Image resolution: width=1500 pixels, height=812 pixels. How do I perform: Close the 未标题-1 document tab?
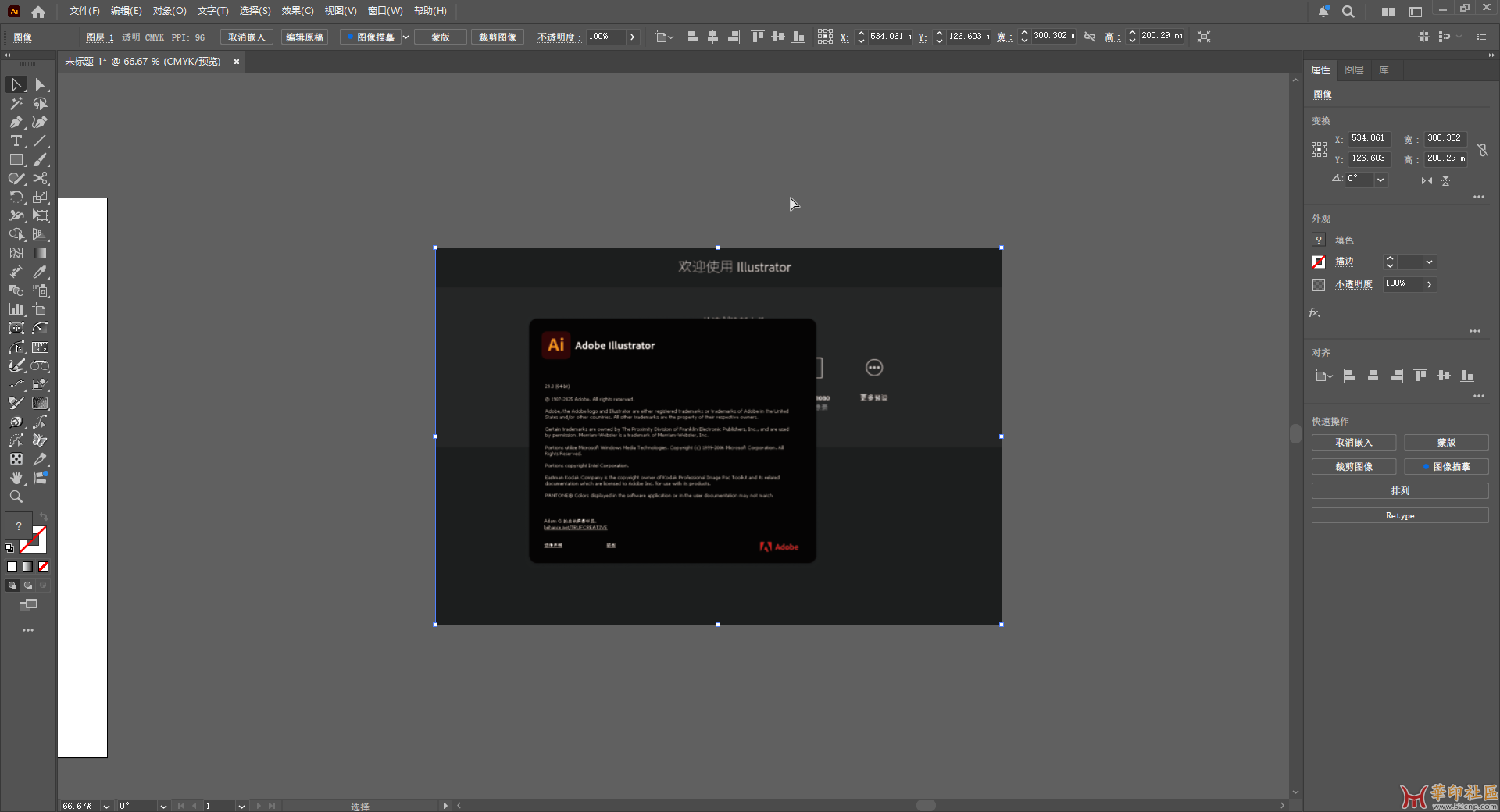pyautogui.click(x=237, y=62)
